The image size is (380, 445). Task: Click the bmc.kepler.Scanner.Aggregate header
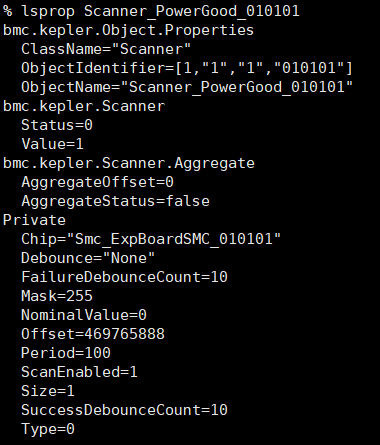pos(129,163)
